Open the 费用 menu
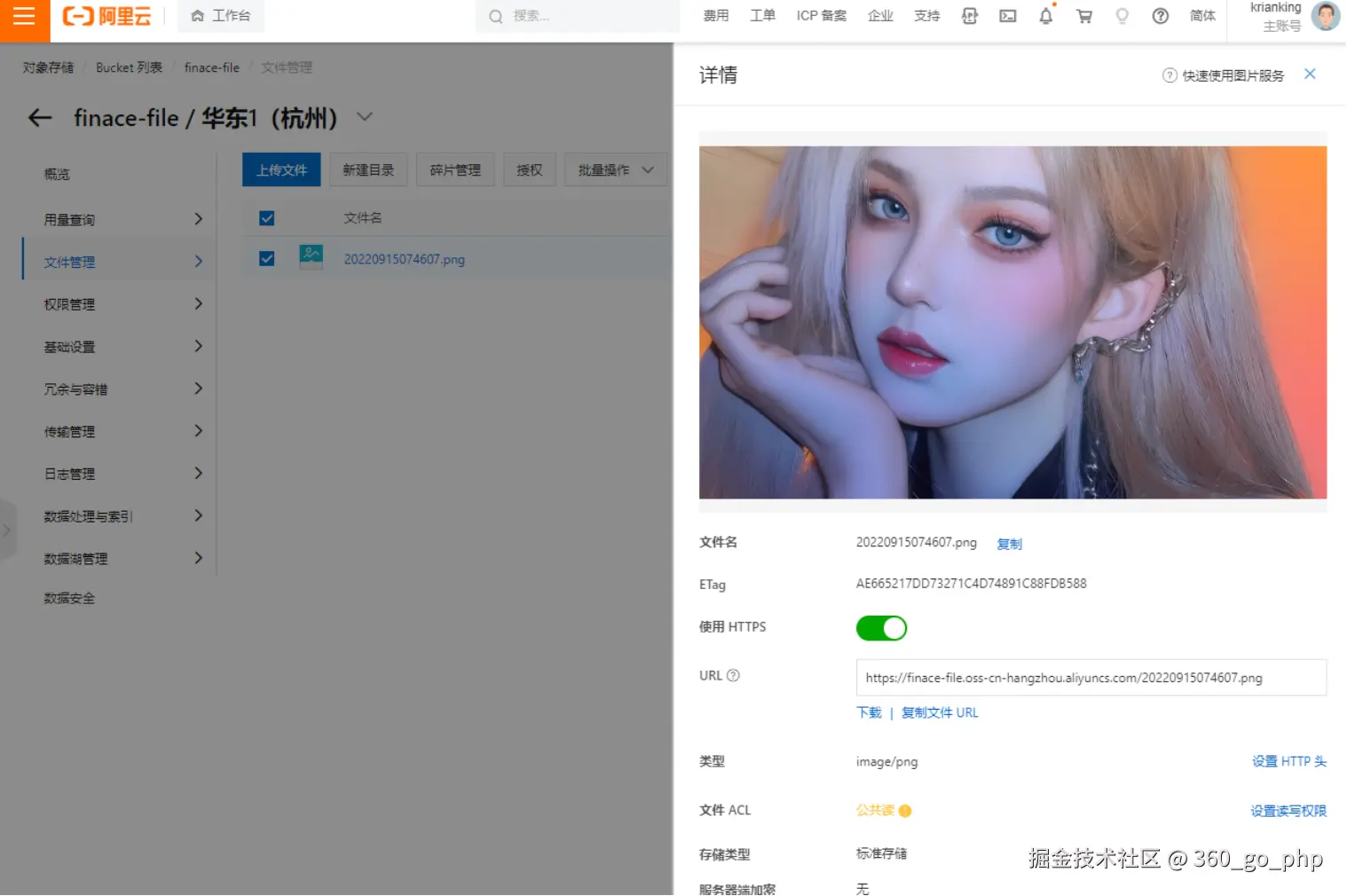The image size is (1347, 896). pyautogui.click(x=716, y=16)
